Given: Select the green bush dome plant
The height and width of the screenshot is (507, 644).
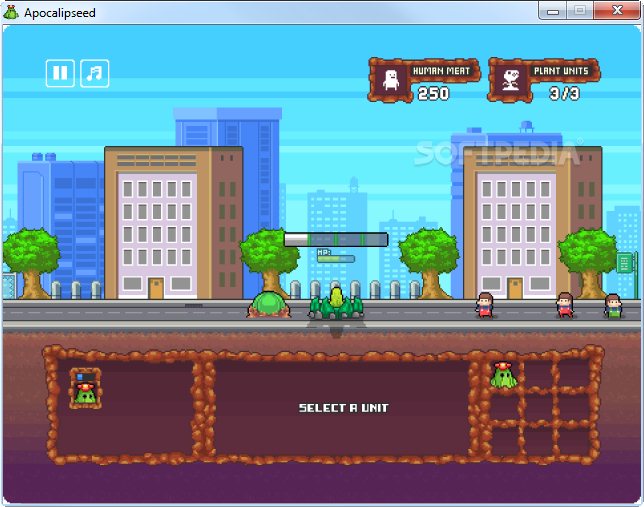Looking at the screenshot, I should pos(269,304).
